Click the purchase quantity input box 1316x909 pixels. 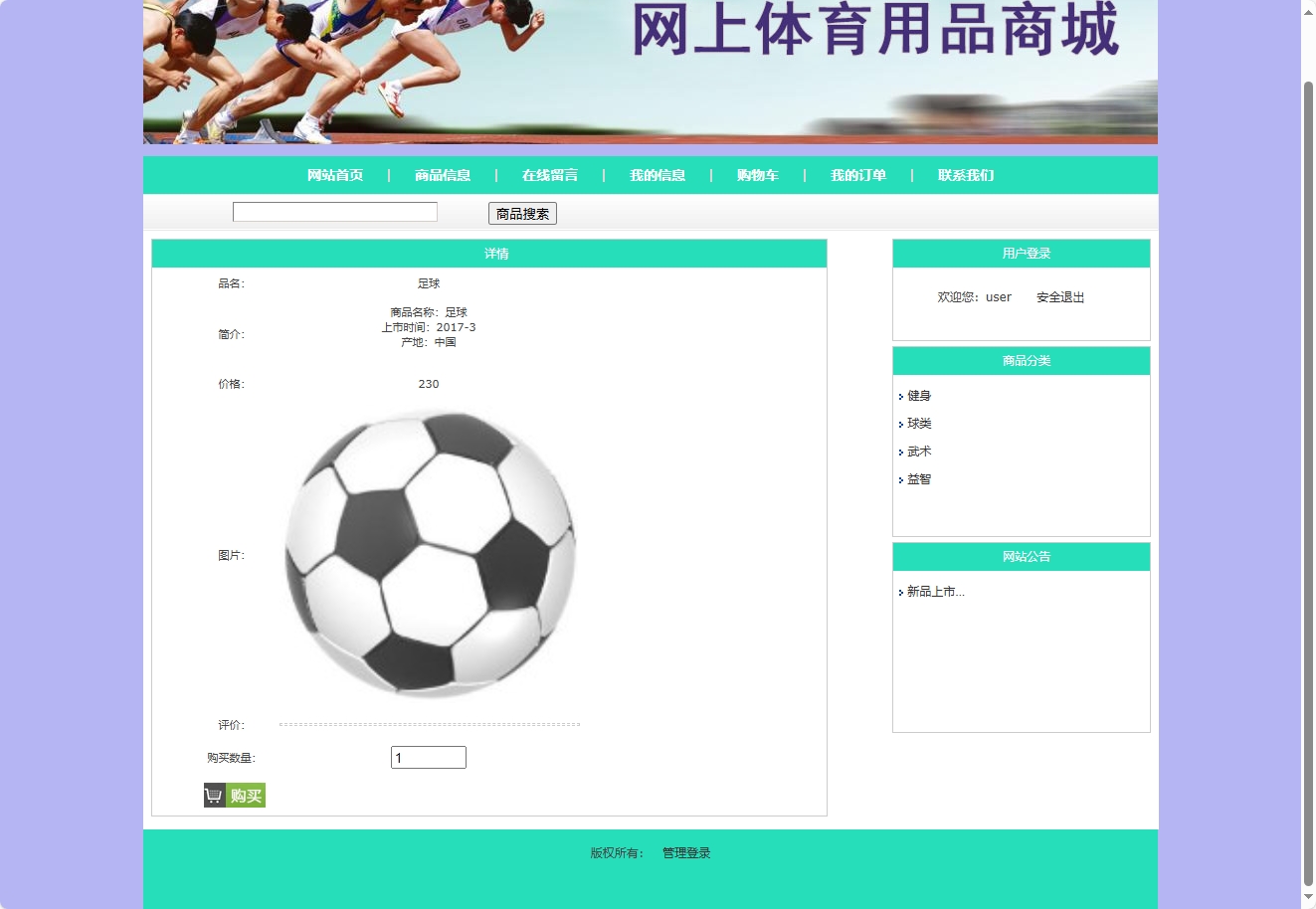[428, 757]
